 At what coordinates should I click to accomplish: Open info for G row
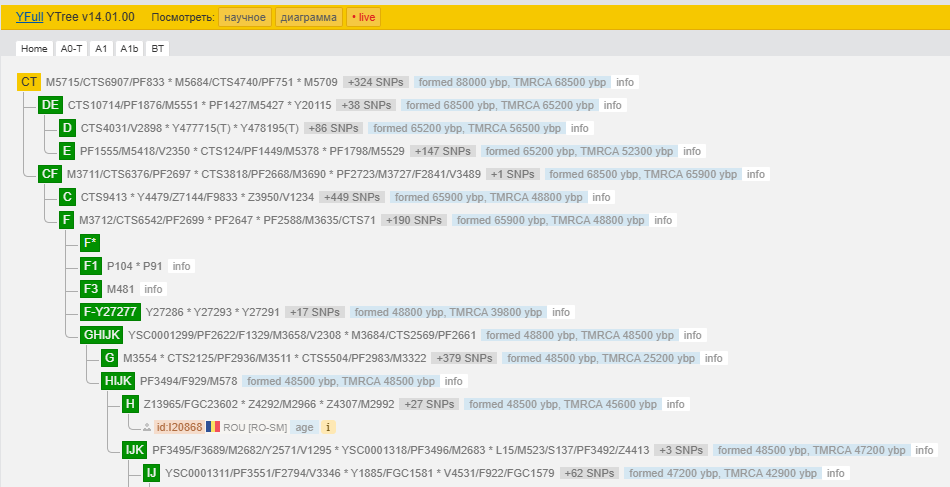click(x=714, y=359)
